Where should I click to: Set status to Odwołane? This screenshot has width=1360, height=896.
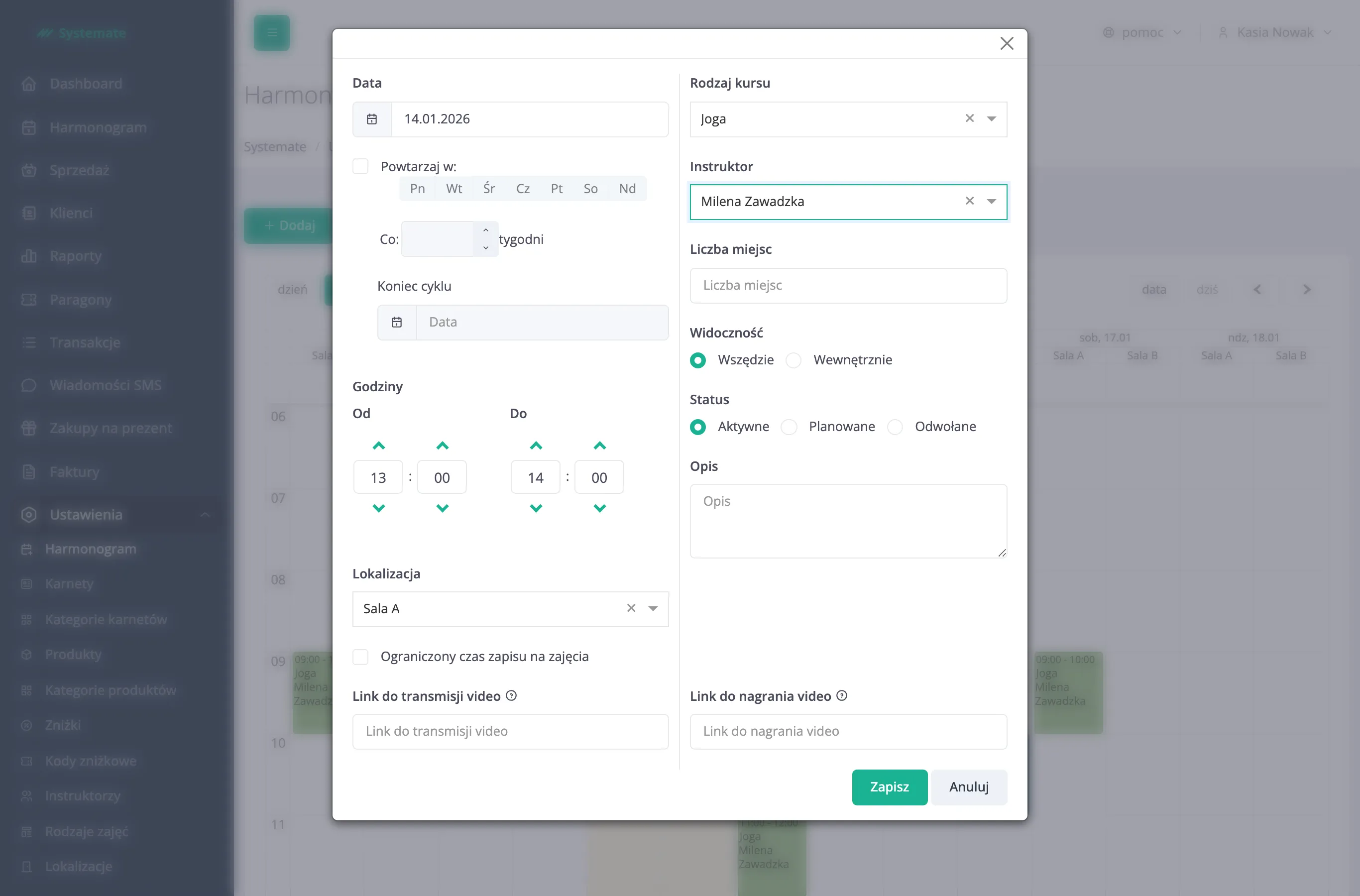coord(895,427)
